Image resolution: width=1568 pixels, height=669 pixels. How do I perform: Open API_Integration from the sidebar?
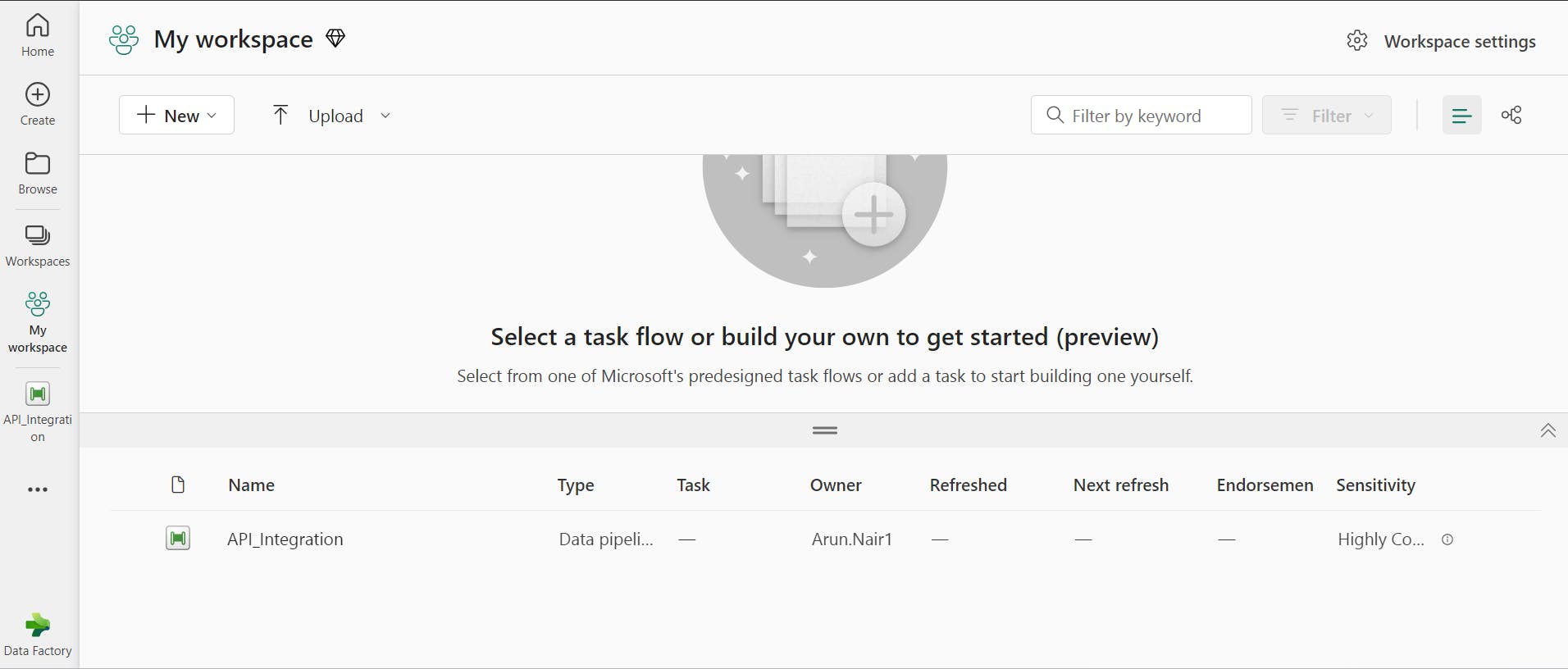tap(38, 412)
